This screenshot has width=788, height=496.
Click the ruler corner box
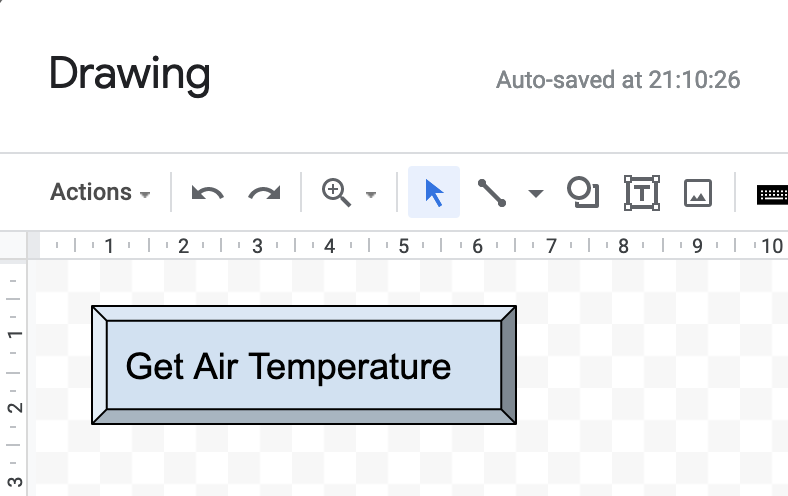coord(13,246)
